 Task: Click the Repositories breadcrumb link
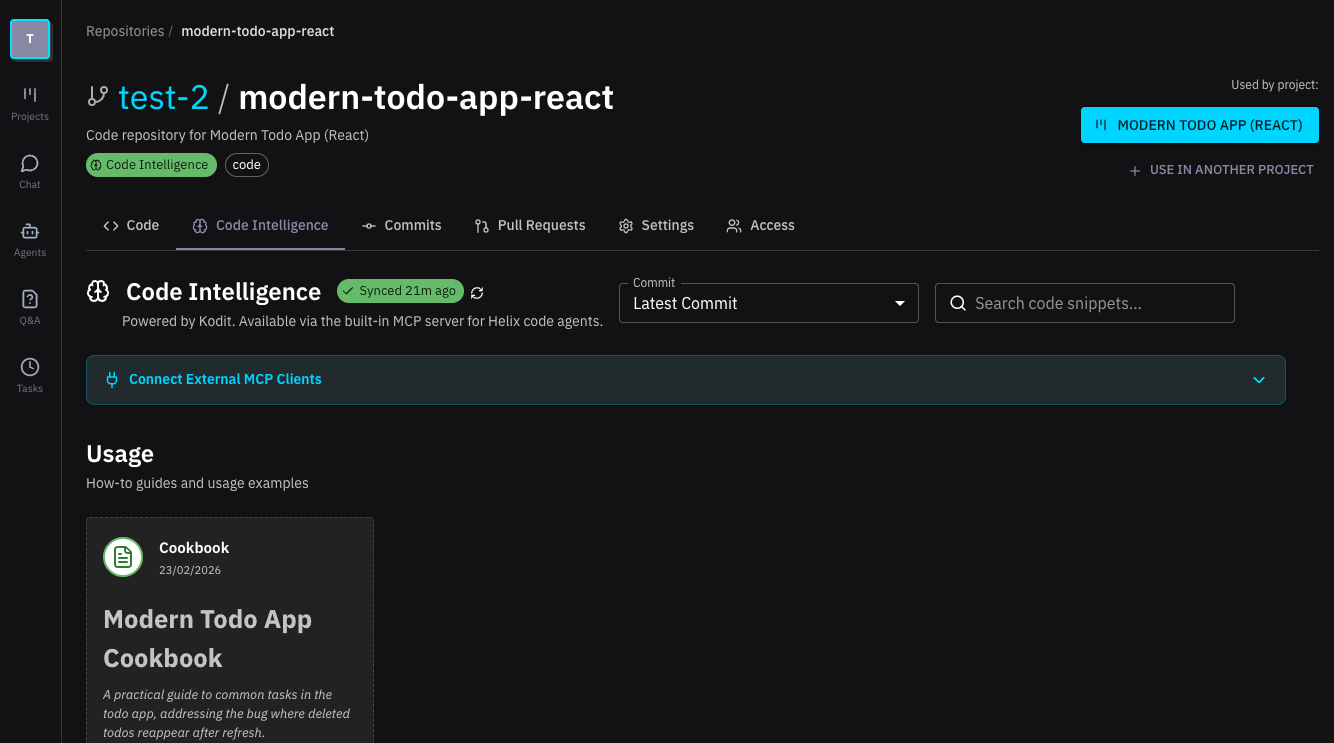point(125,31)
